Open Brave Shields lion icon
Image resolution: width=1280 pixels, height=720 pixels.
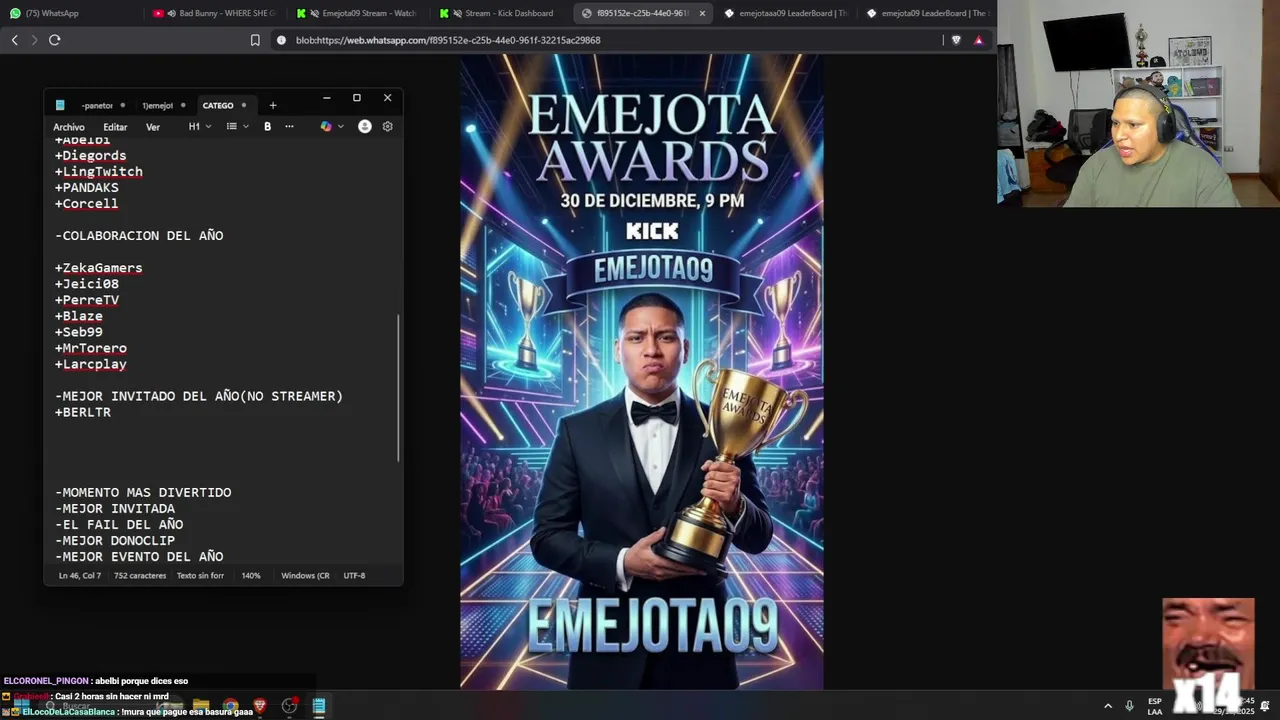pyautogui.click(x=956, y=40)
